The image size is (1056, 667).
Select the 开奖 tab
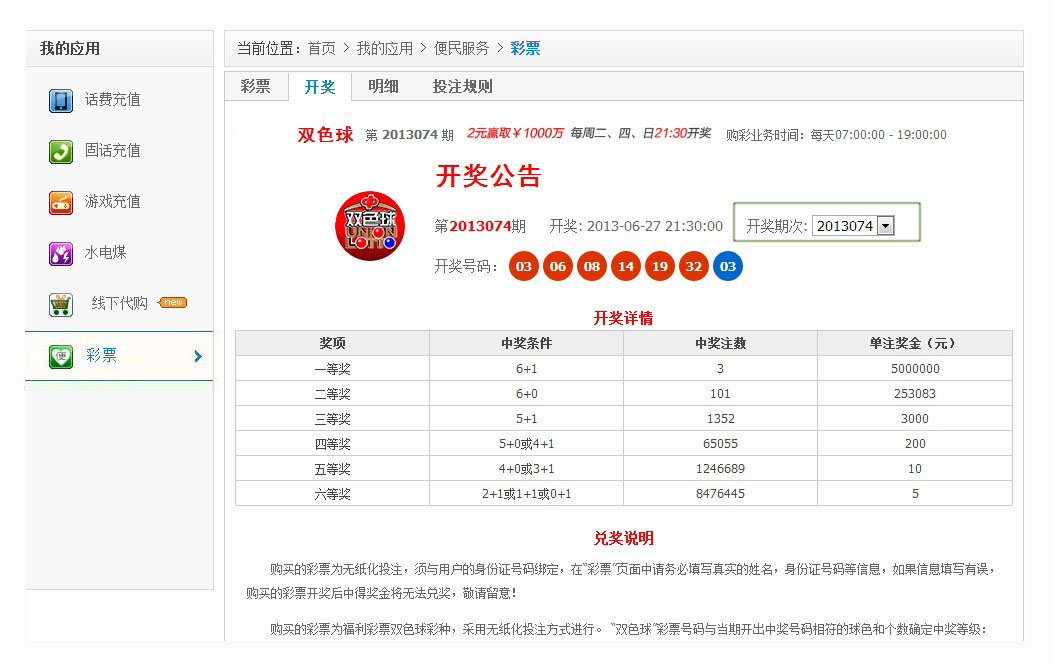click(x=320, y=87)
